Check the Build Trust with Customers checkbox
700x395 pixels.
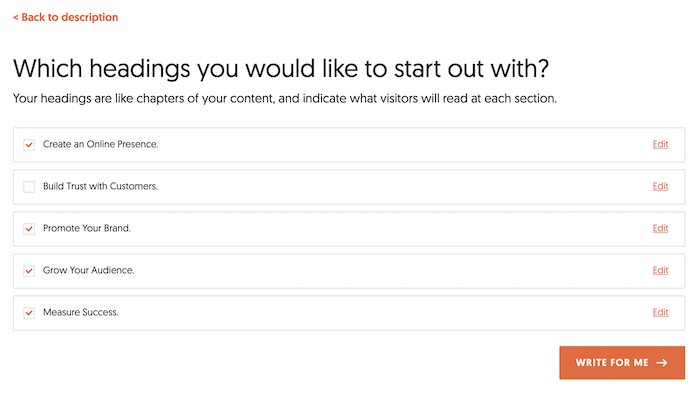pos(29,187)
